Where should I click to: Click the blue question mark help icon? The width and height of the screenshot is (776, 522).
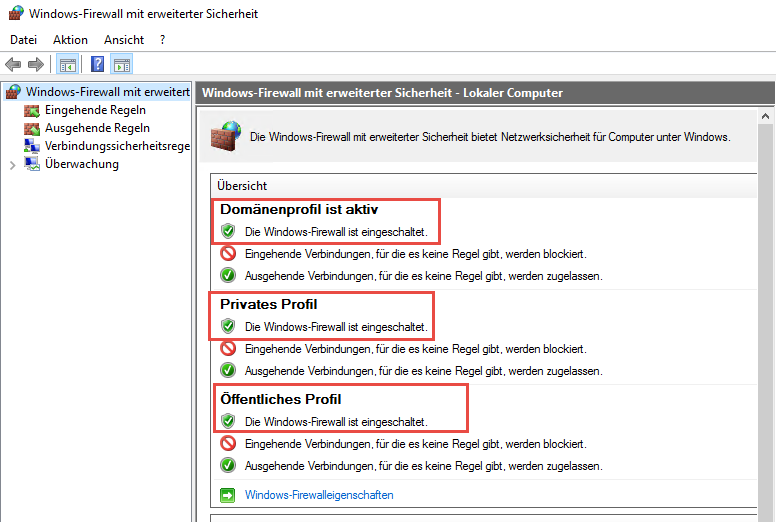point(98,65)
